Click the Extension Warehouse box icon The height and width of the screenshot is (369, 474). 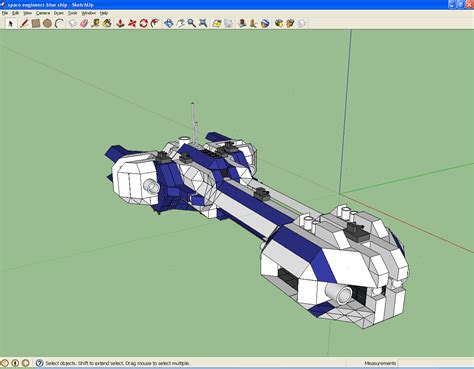pyautogui.click(x=279, y=23)
